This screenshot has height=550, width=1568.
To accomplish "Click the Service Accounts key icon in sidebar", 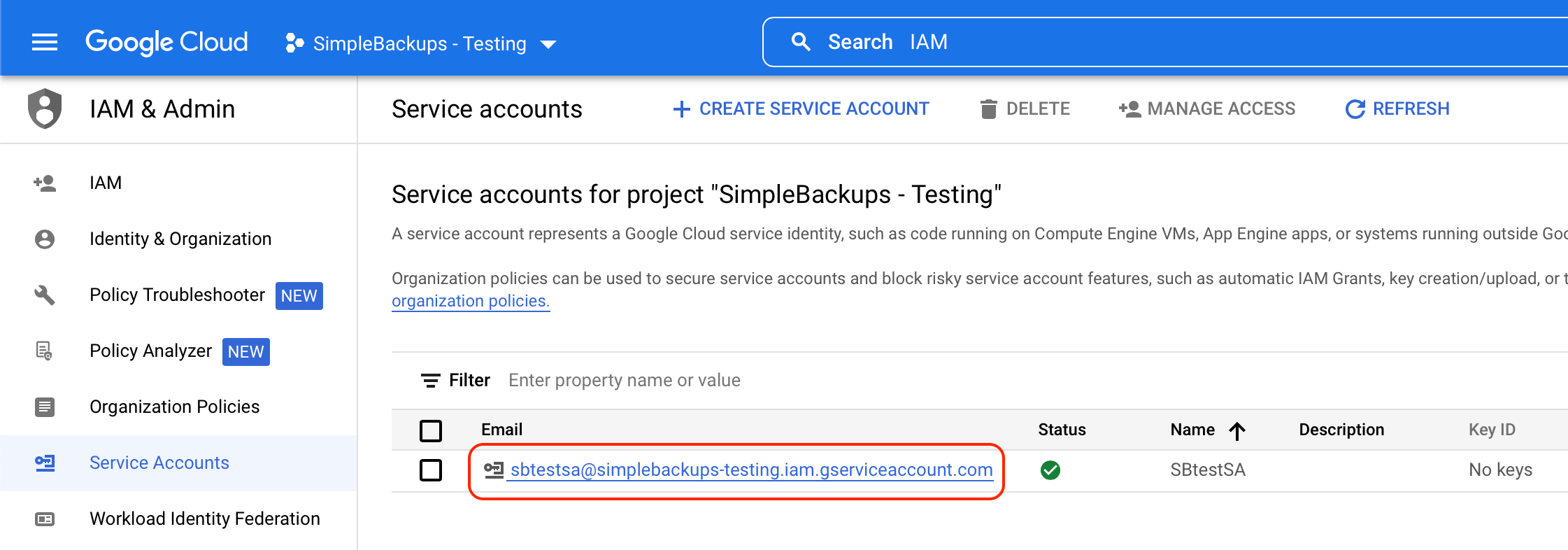I will point(45,463).
